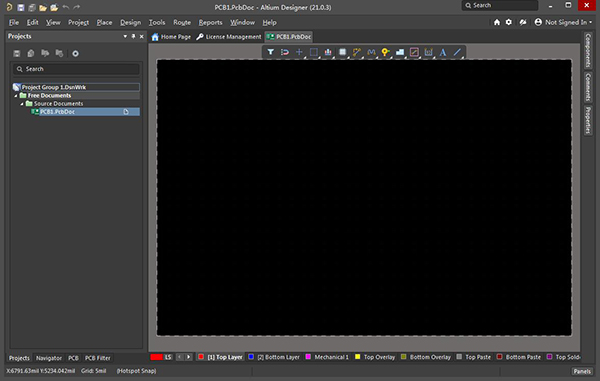Open the Route menu
The height and width of the screenshot is (381, 600).
[182, 23]
